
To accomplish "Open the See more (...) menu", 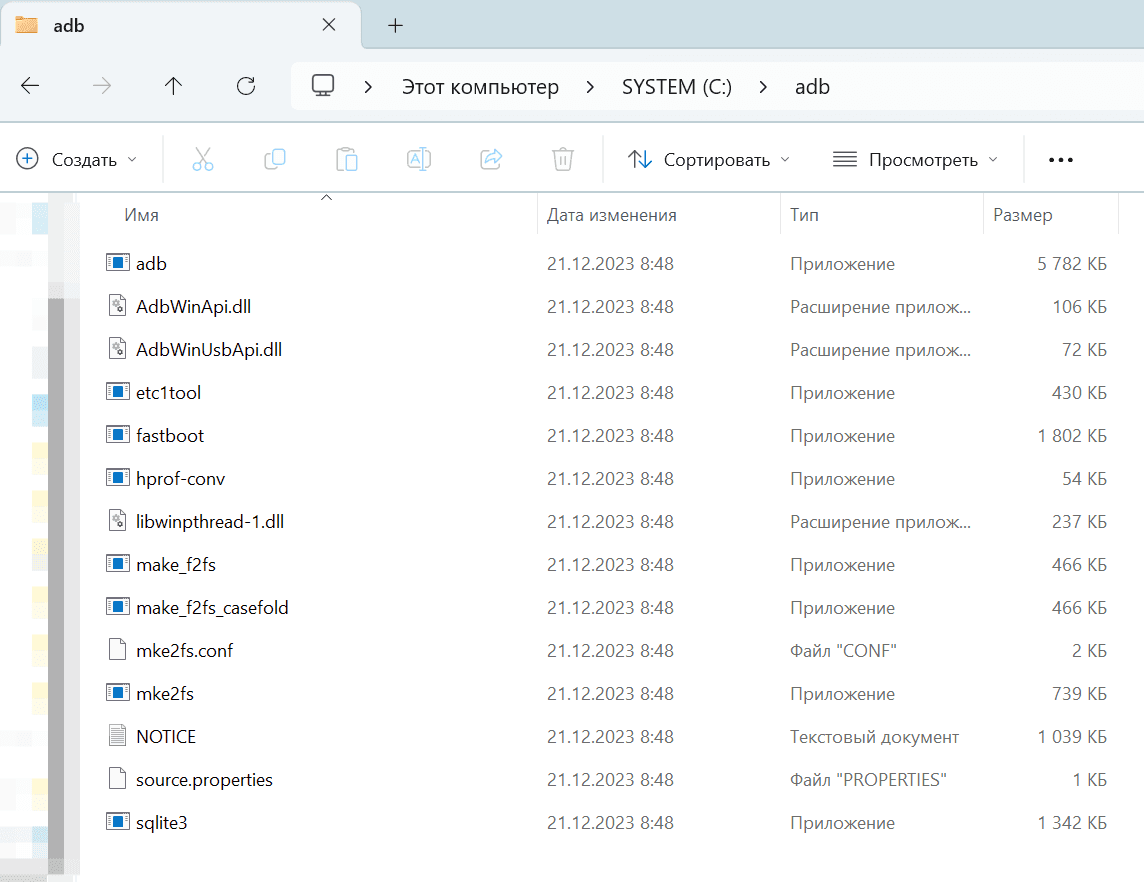I will coord(1061,159).
